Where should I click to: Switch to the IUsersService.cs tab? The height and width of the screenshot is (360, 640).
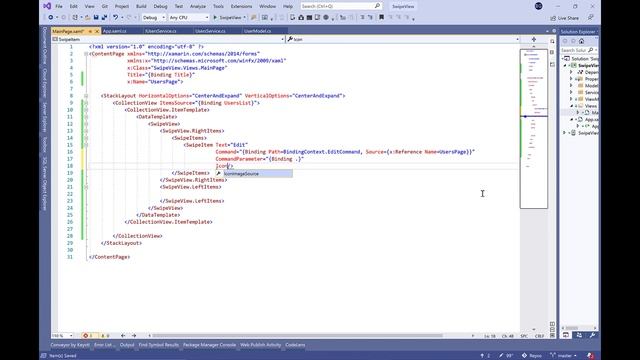click(x=161, y=31)
